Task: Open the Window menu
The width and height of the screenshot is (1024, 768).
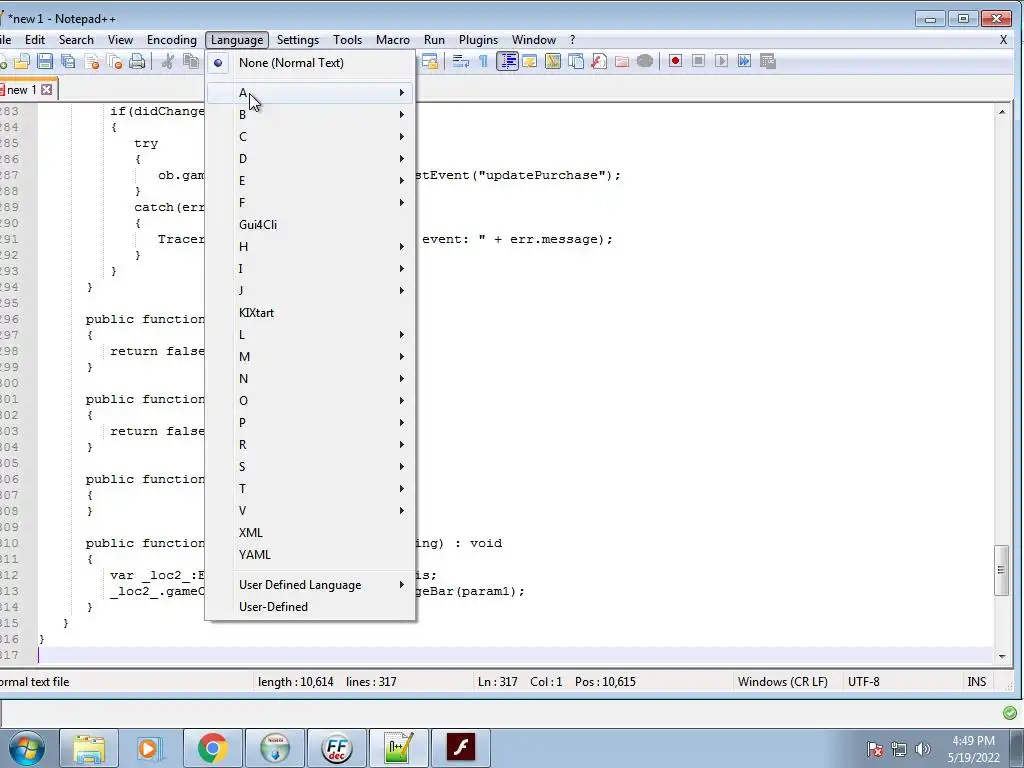Action: tap(534, 40)
